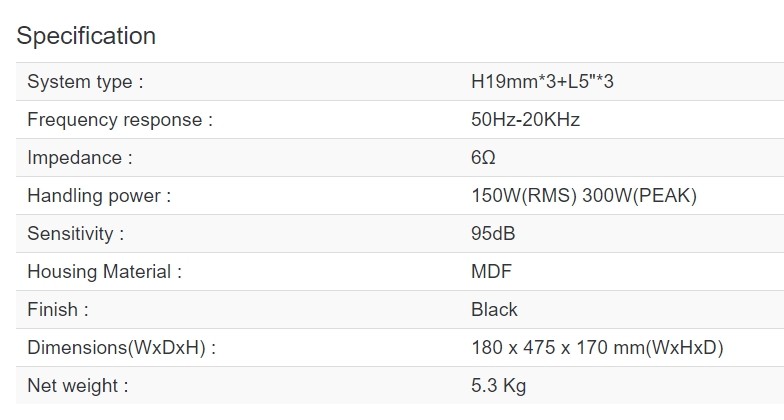Select the Sensitivity label
Screen dimensions: 784x420
click(x=75, y=234)
